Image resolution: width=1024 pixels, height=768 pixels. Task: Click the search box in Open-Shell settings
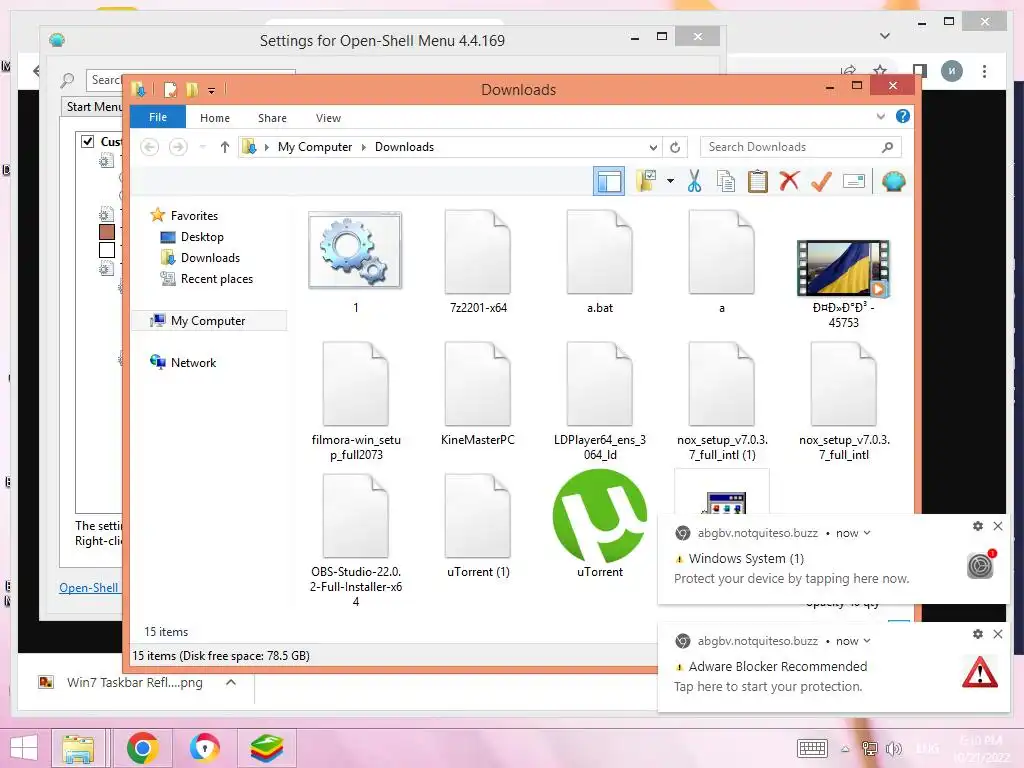[x=104, y=80]
